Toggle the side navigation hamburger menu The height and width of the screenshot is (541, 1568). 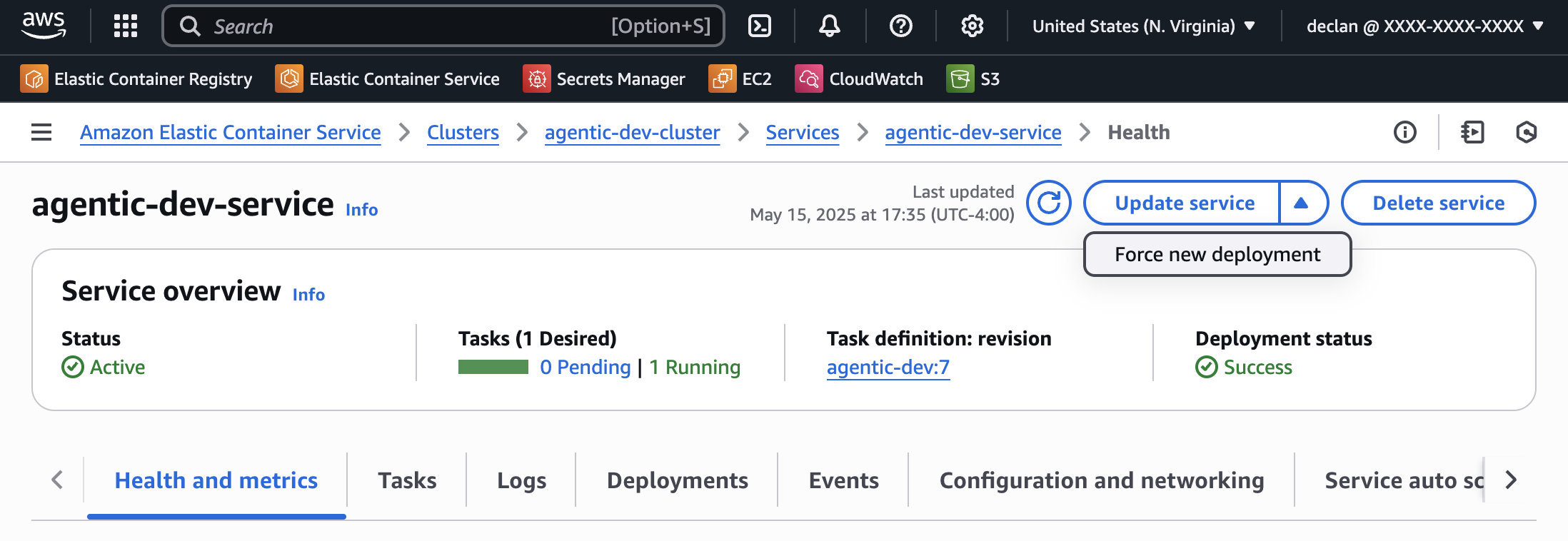coord(41,132)
